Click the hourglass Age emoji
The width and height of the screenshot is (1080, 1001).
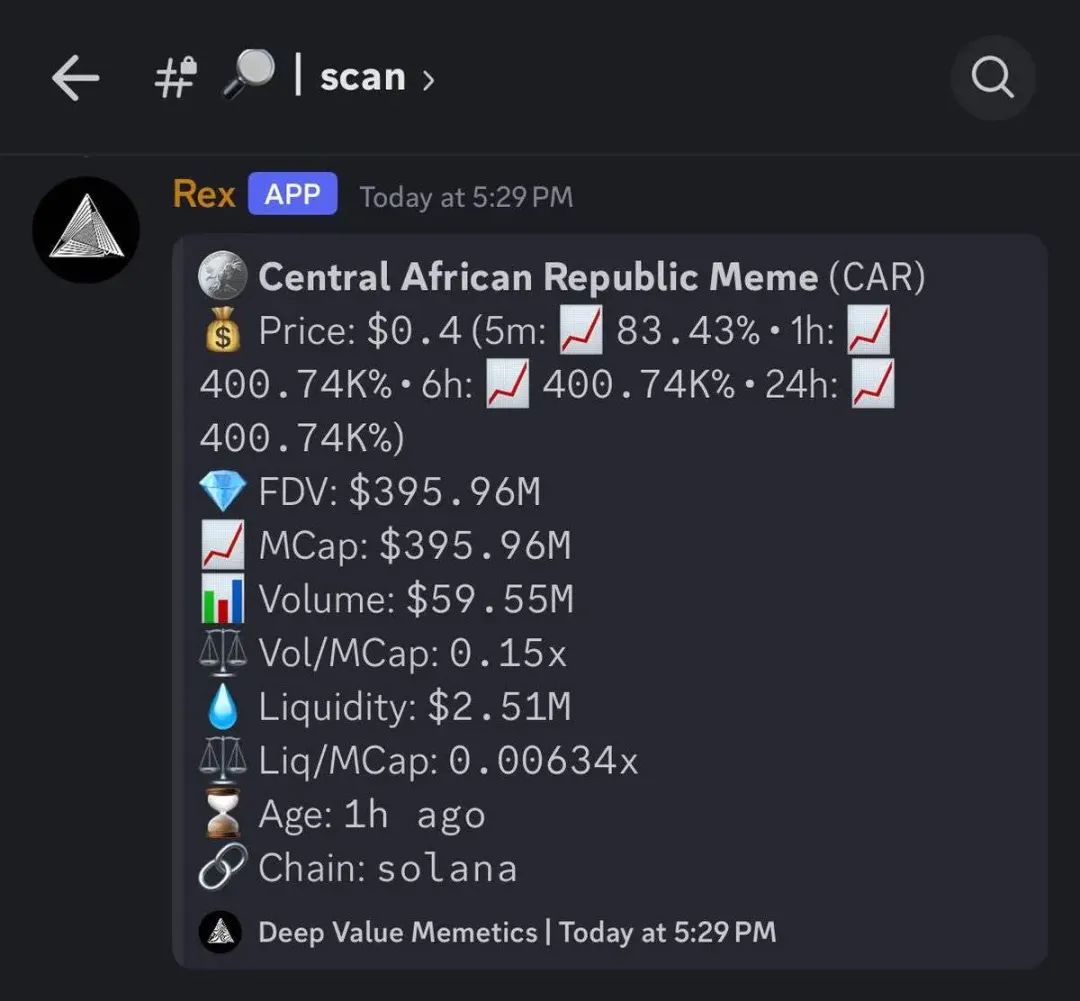222,814
